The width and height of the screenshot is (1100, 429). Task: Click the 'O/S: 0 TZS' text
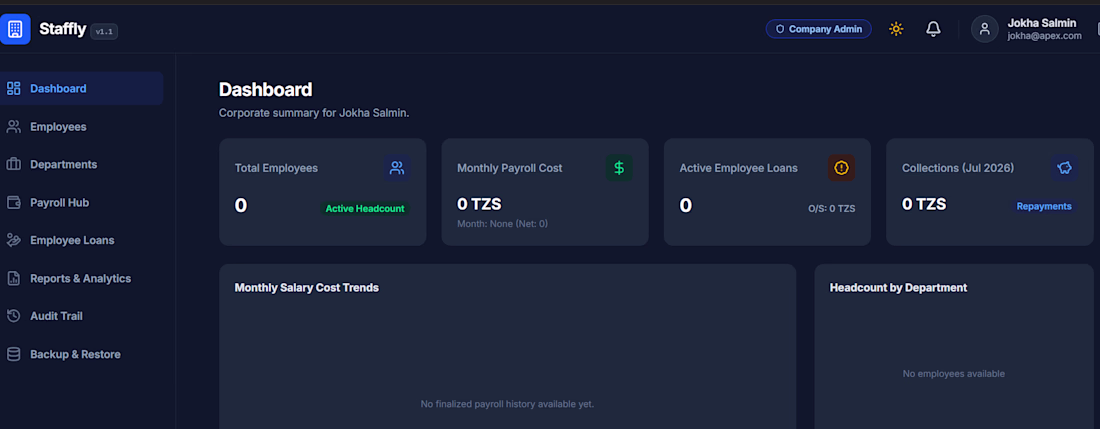(x=831, y=209)
